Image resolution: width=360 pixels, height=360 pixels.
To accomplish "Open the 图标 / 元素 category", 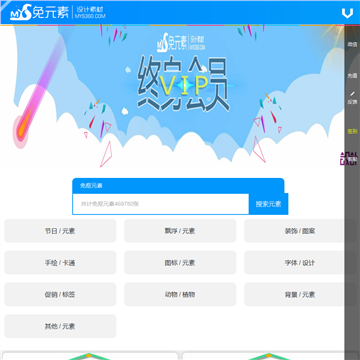I will click(180, 263).
